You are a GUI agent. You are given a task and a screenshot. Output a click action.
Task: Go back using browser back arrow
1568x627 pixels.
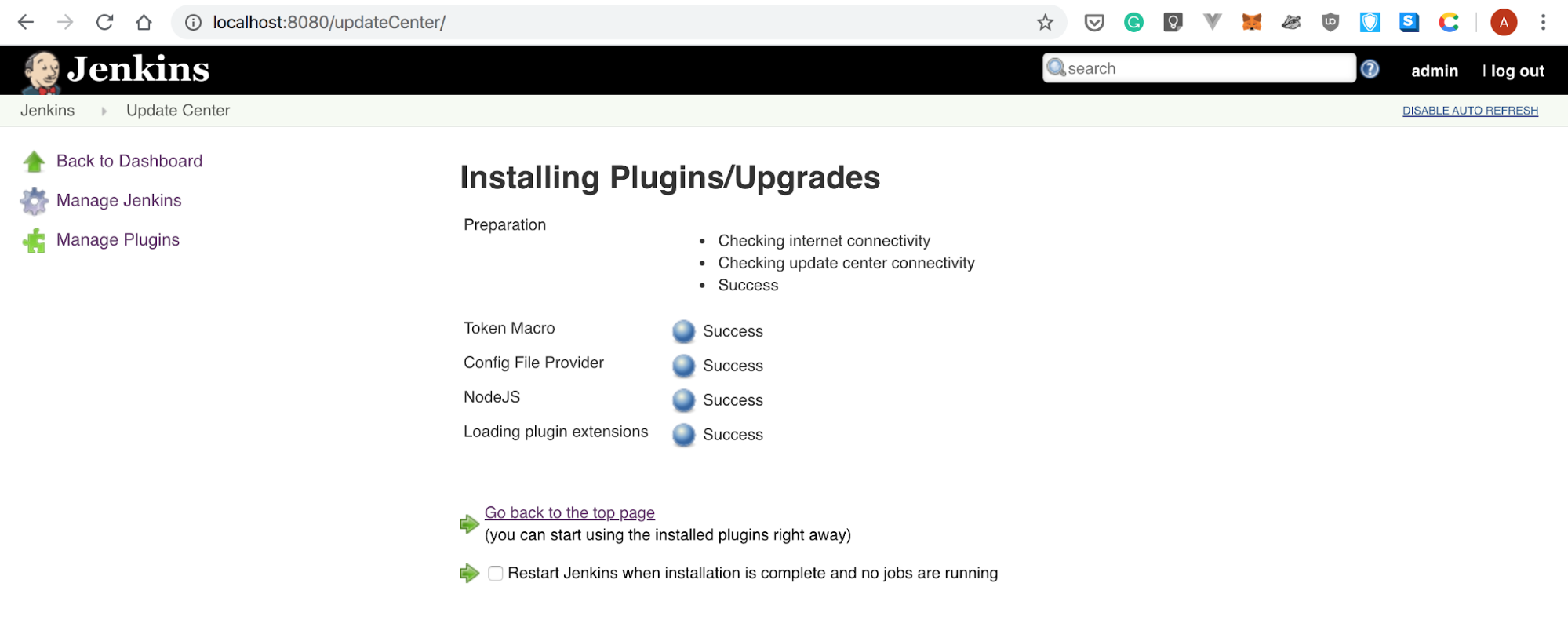click(x=26, y=22)
